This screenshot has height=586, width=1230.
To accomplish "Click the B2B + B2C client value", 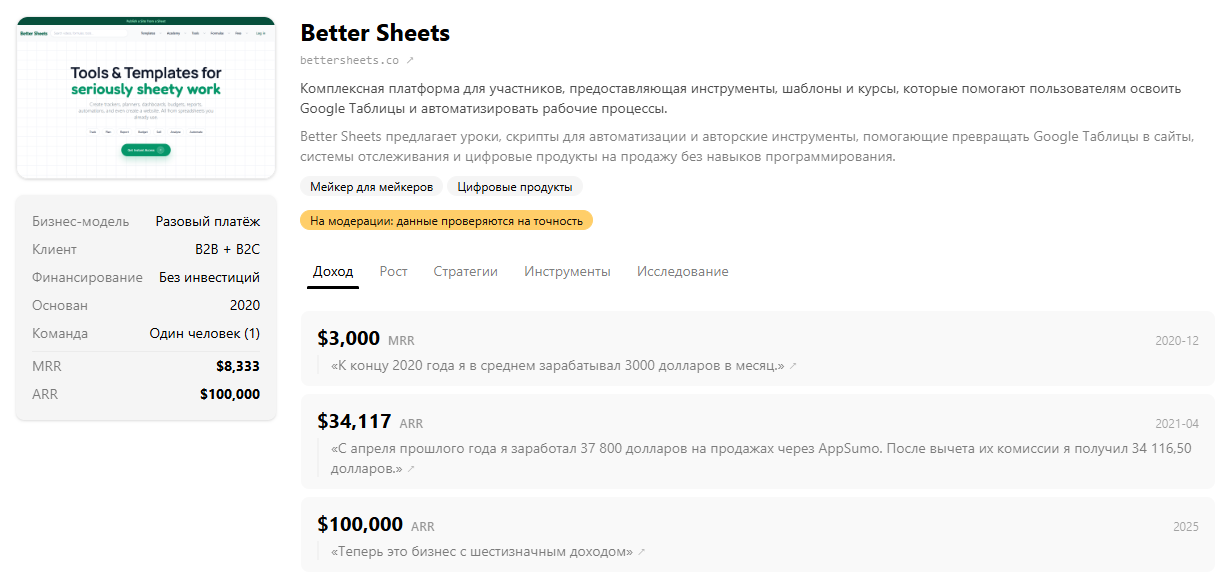I will [x=228, y=249].
